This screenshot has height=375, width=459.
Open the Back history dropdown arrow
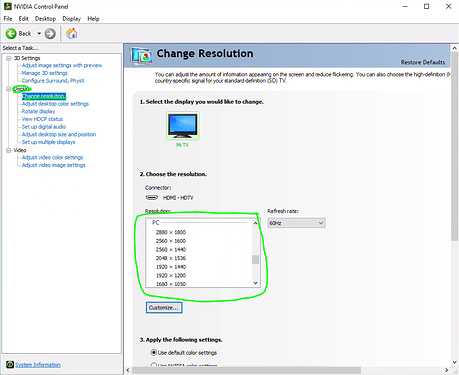[x=39, y=33]
